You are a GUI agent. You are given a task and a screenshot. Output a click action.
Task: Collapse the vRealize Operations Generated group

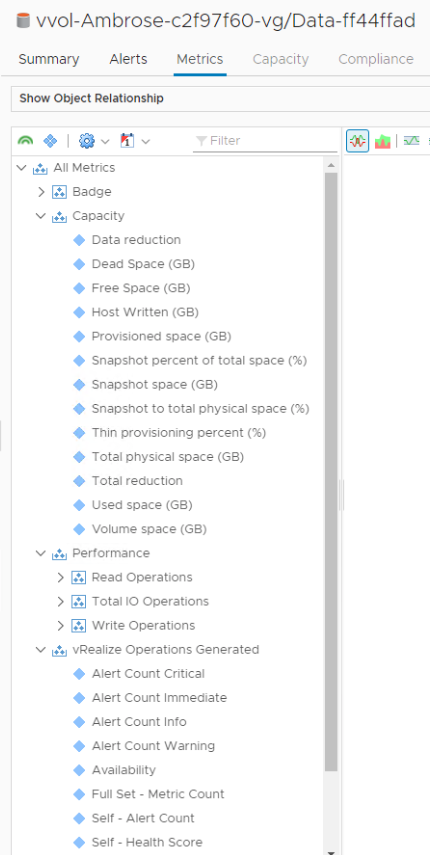(41, 650)
